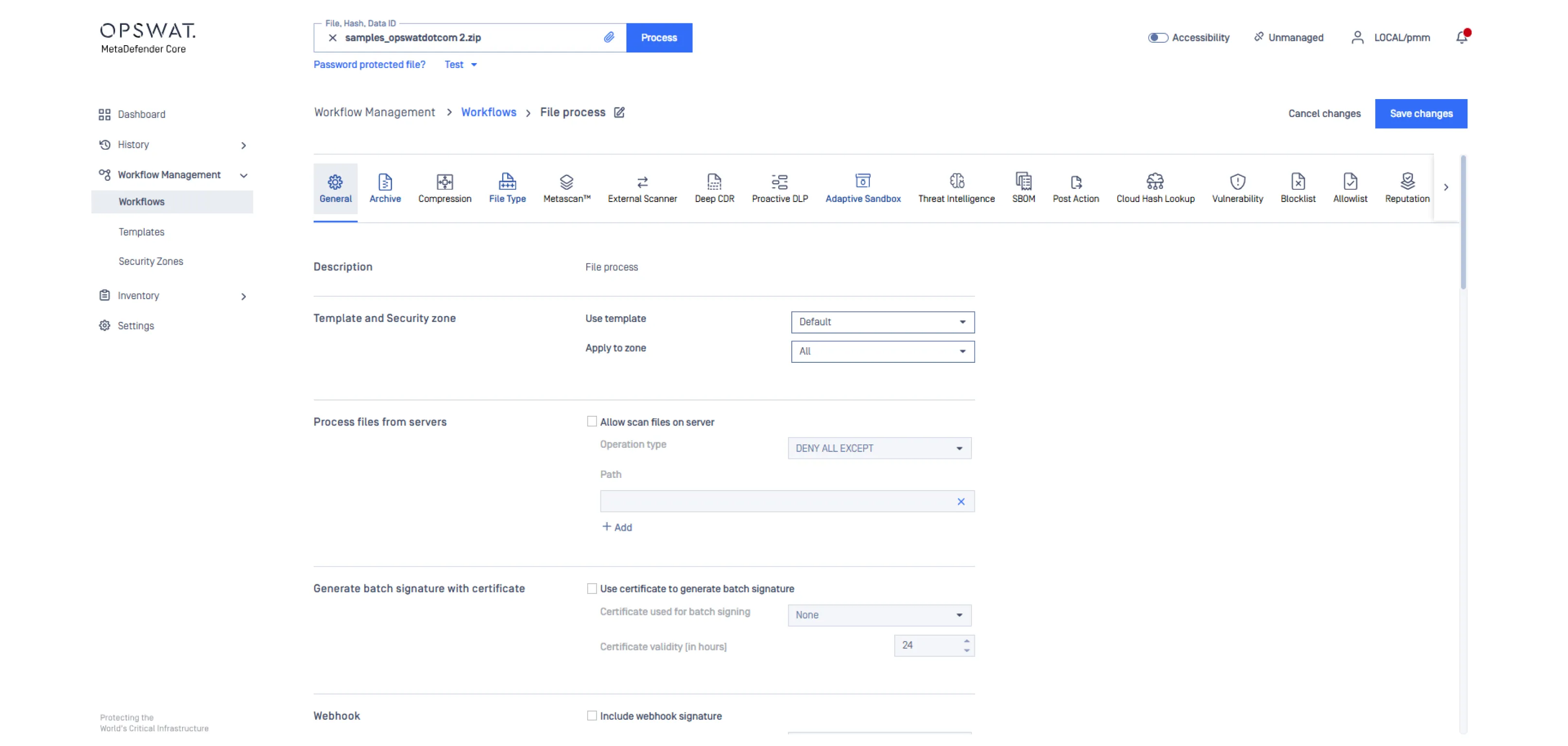1568x746 pixels.
Task: Toggle the Accessibility switch
Action: pos(1157,38)
